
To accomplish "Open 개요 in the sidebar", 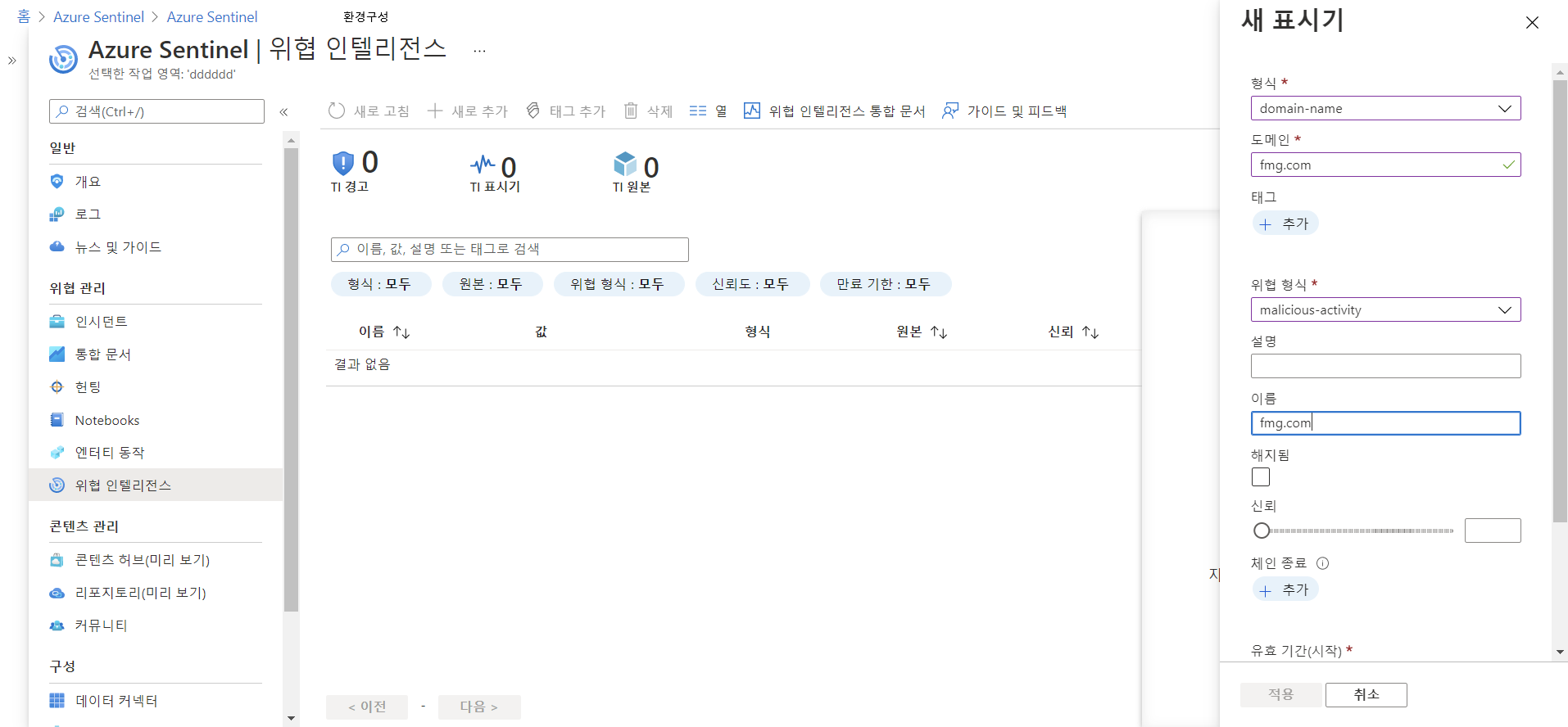I will click(156, 182).
